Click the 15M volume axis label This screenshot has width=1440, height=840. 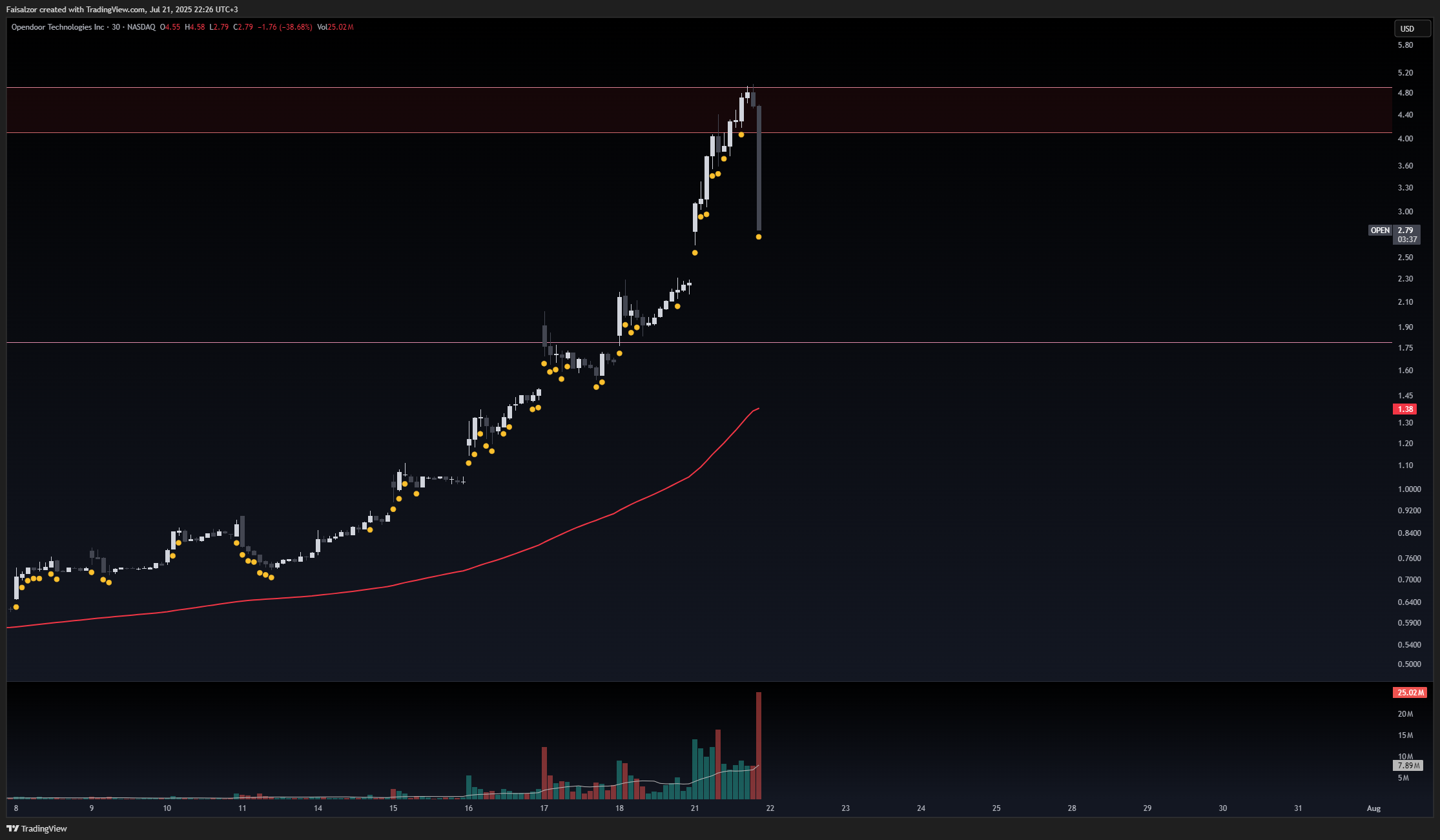pos(1405,735)
